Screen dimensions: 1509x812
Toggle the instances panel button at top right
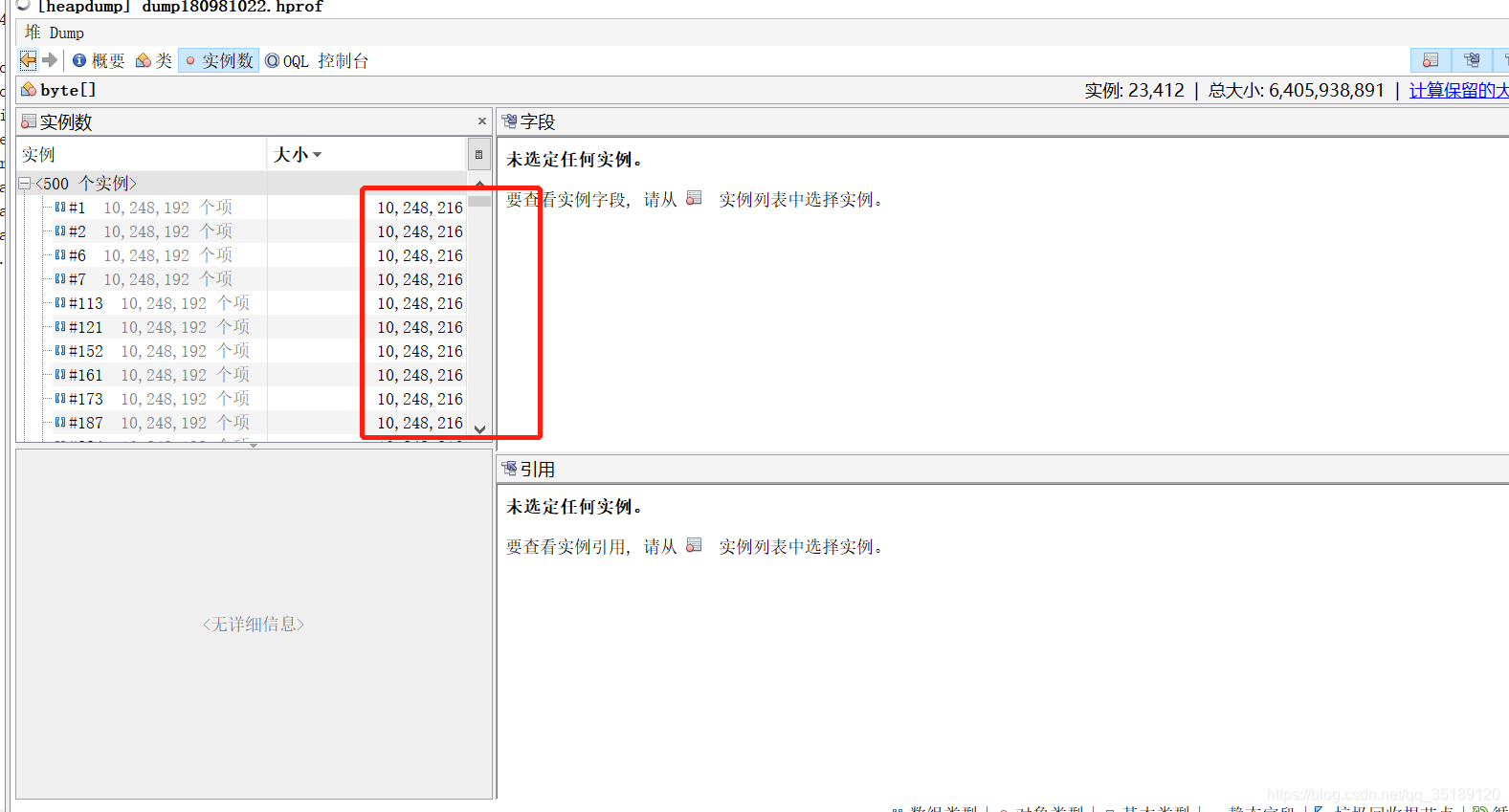pyautogui.click(x=1431, y=60)
